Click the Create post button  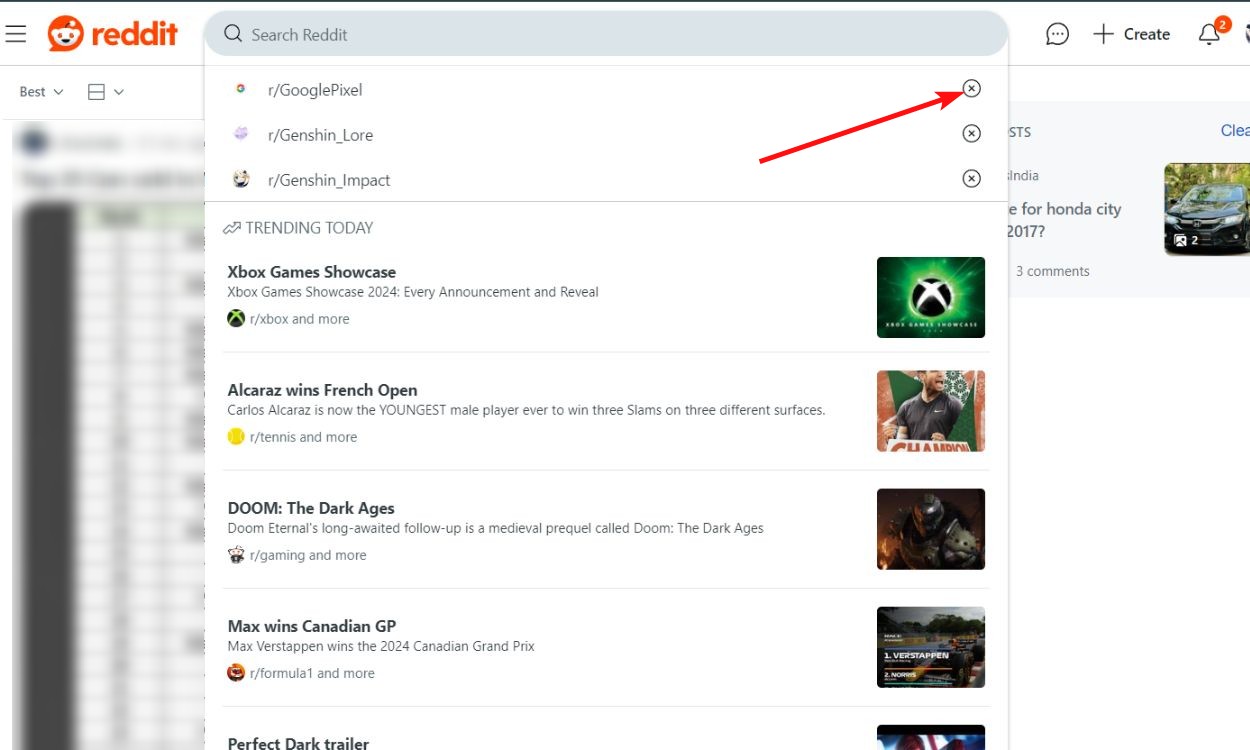click(1132, 34)
